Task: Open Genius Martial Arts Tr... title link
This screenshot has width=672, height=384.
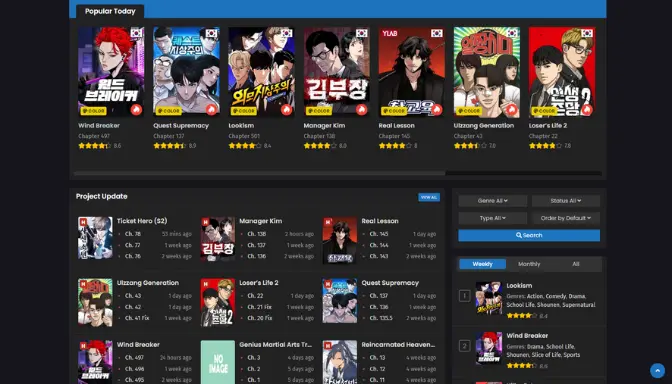Action: tap(276, 345)
